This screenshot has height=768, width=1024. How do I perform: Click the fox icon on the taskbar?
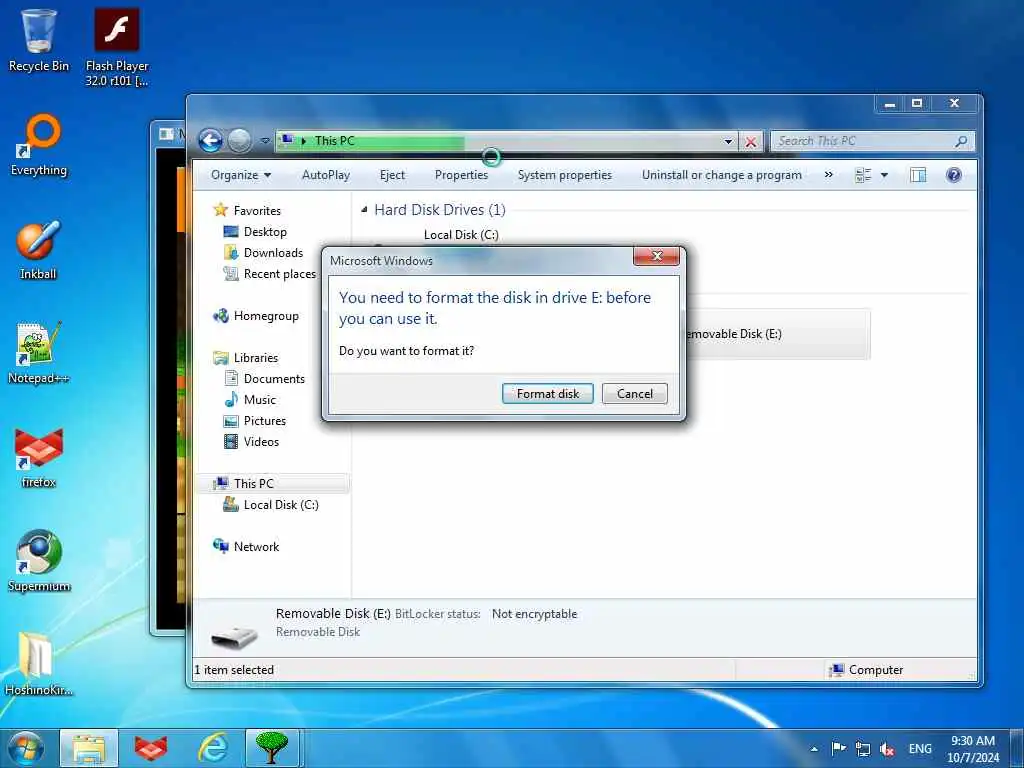coord(151,748)
